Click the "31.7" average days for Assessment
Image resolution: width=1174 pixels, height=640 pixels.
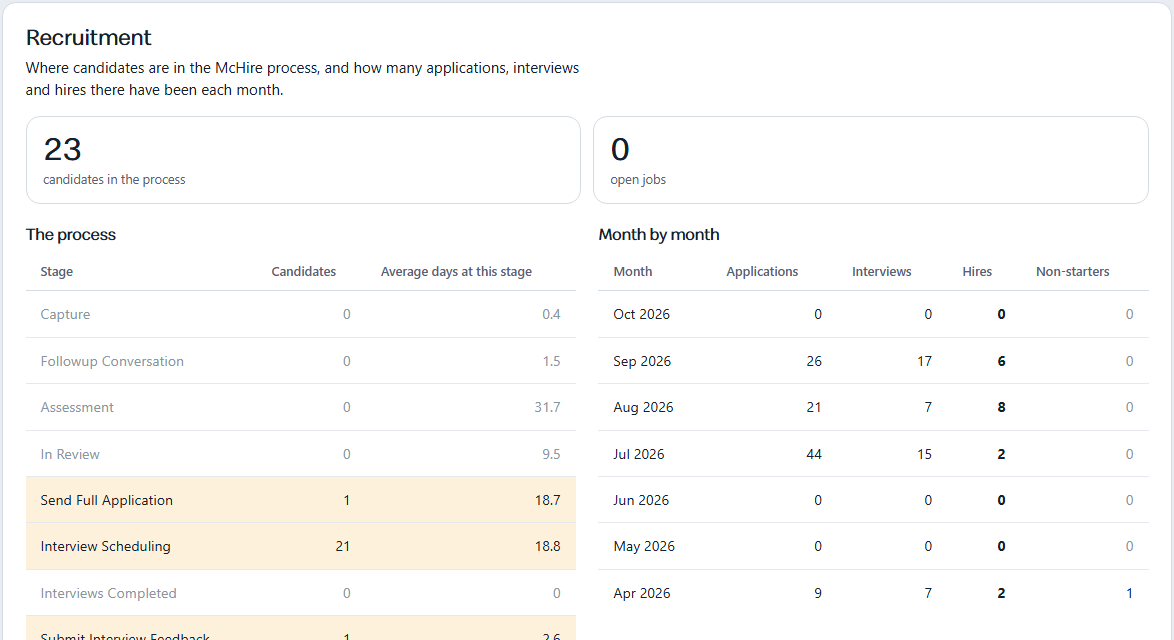tap(547, 407)
